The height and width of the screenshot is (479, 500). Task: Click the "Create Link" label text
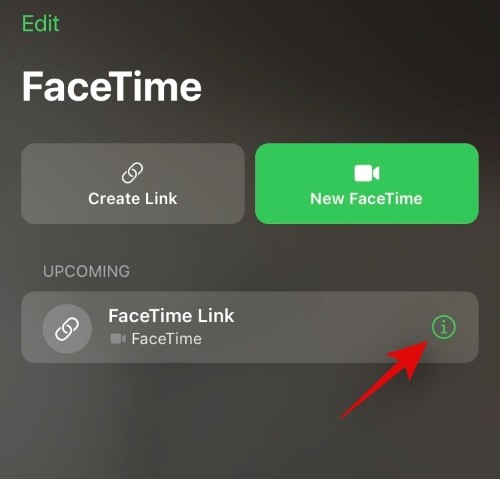[x=133, y=199]
